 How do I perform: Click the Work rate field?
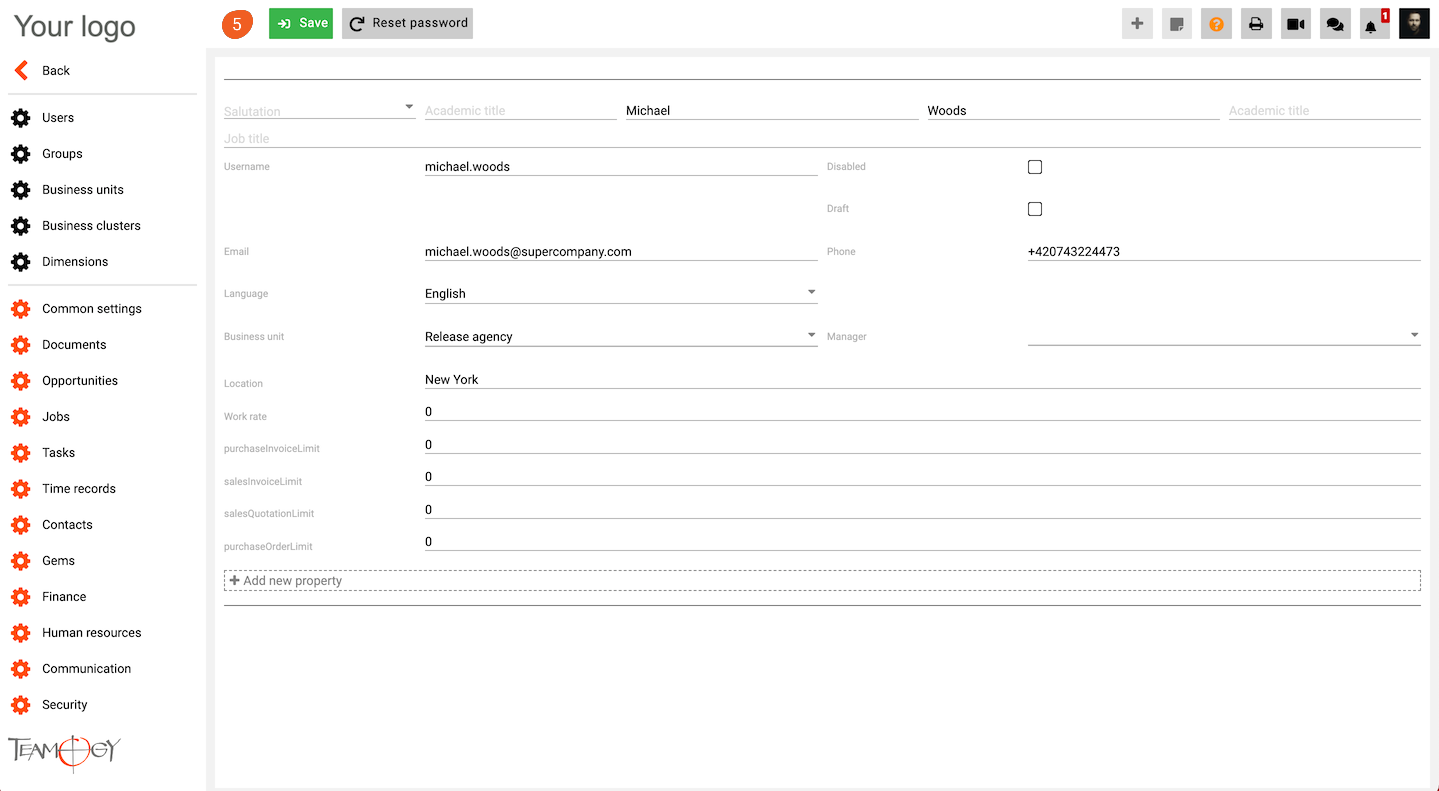pos(923,412)
